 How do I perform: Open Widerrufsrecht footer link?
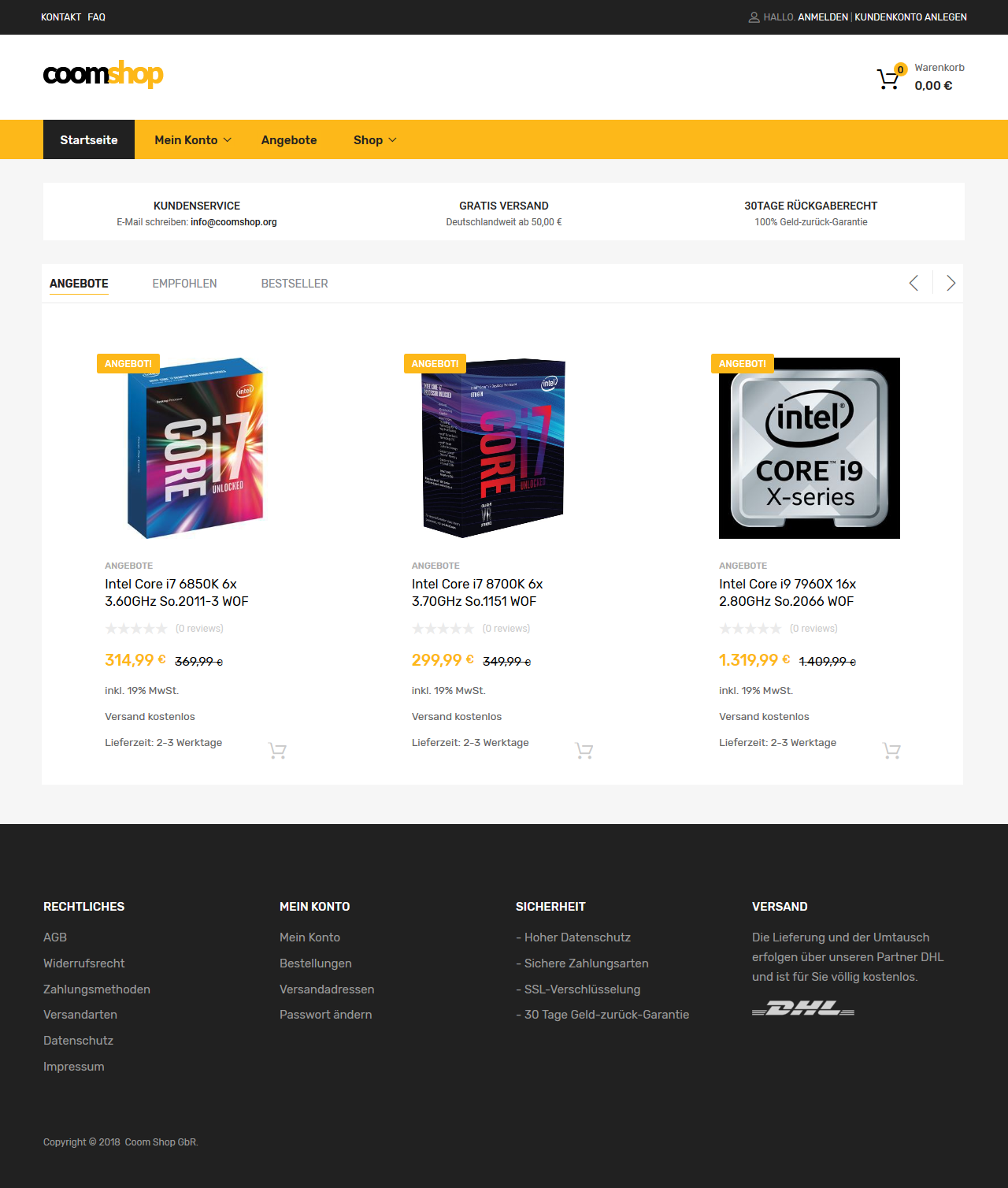(x=84, y=963)
